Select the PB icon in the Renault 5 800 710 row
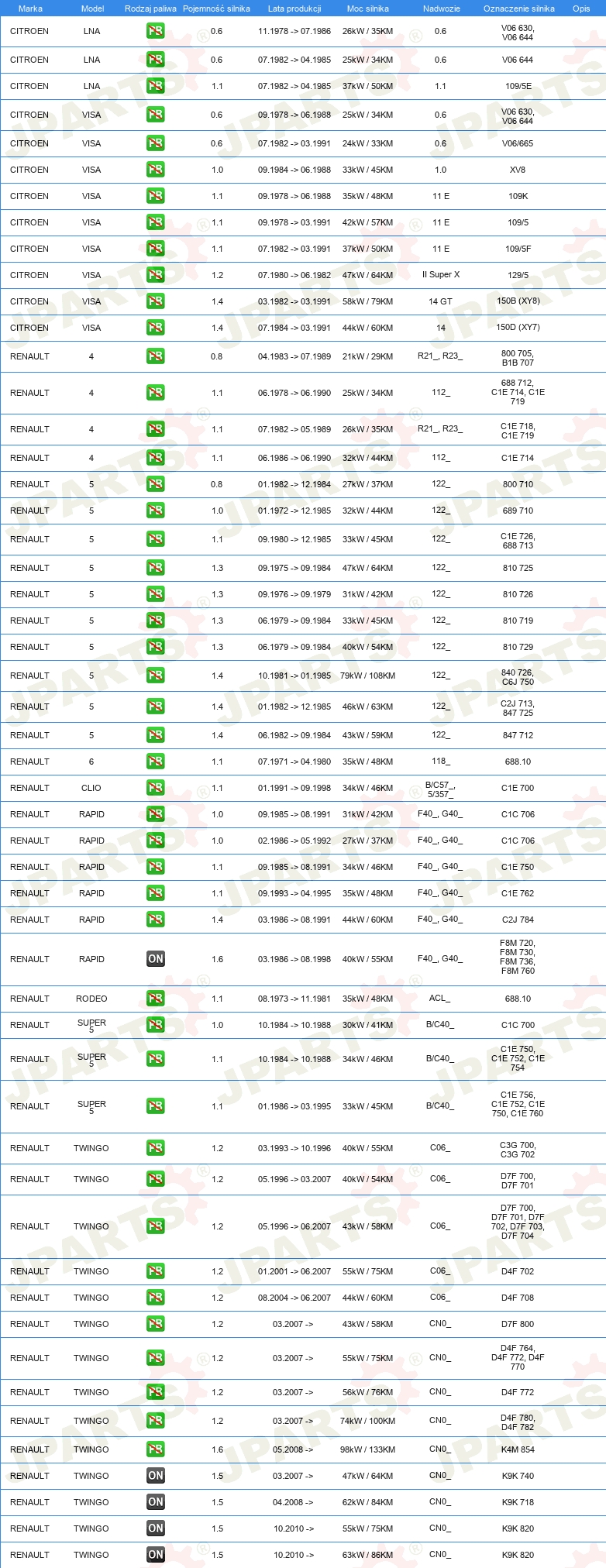This screenshot has height=1568, width=606. [x=155, y=484]
